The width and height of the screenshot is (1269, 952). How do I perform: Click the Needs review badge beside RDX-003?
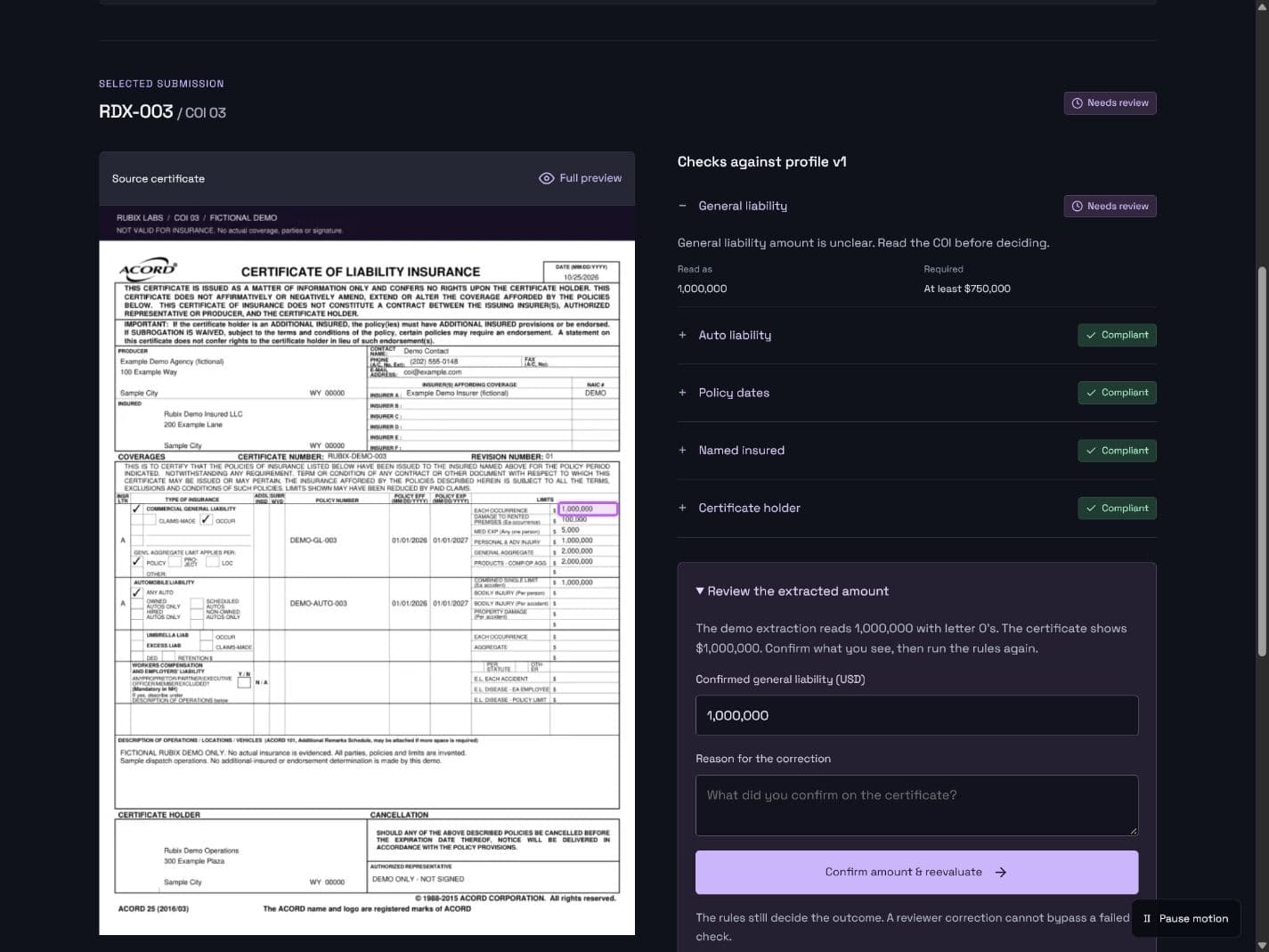pos(1110,103)
